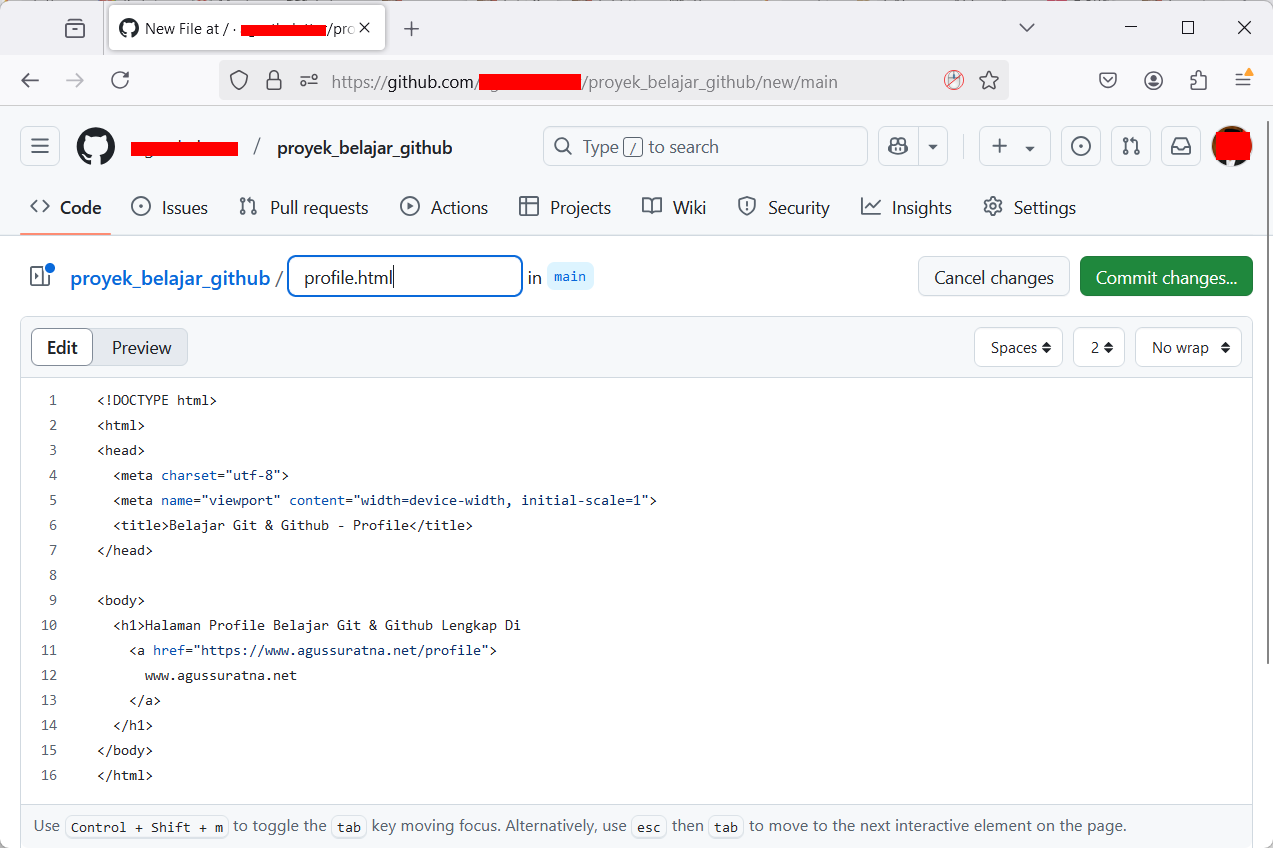Open the GitHub hamburger navigation menu
Screen dimensions: 1273x848
click(x=40, y=147)
